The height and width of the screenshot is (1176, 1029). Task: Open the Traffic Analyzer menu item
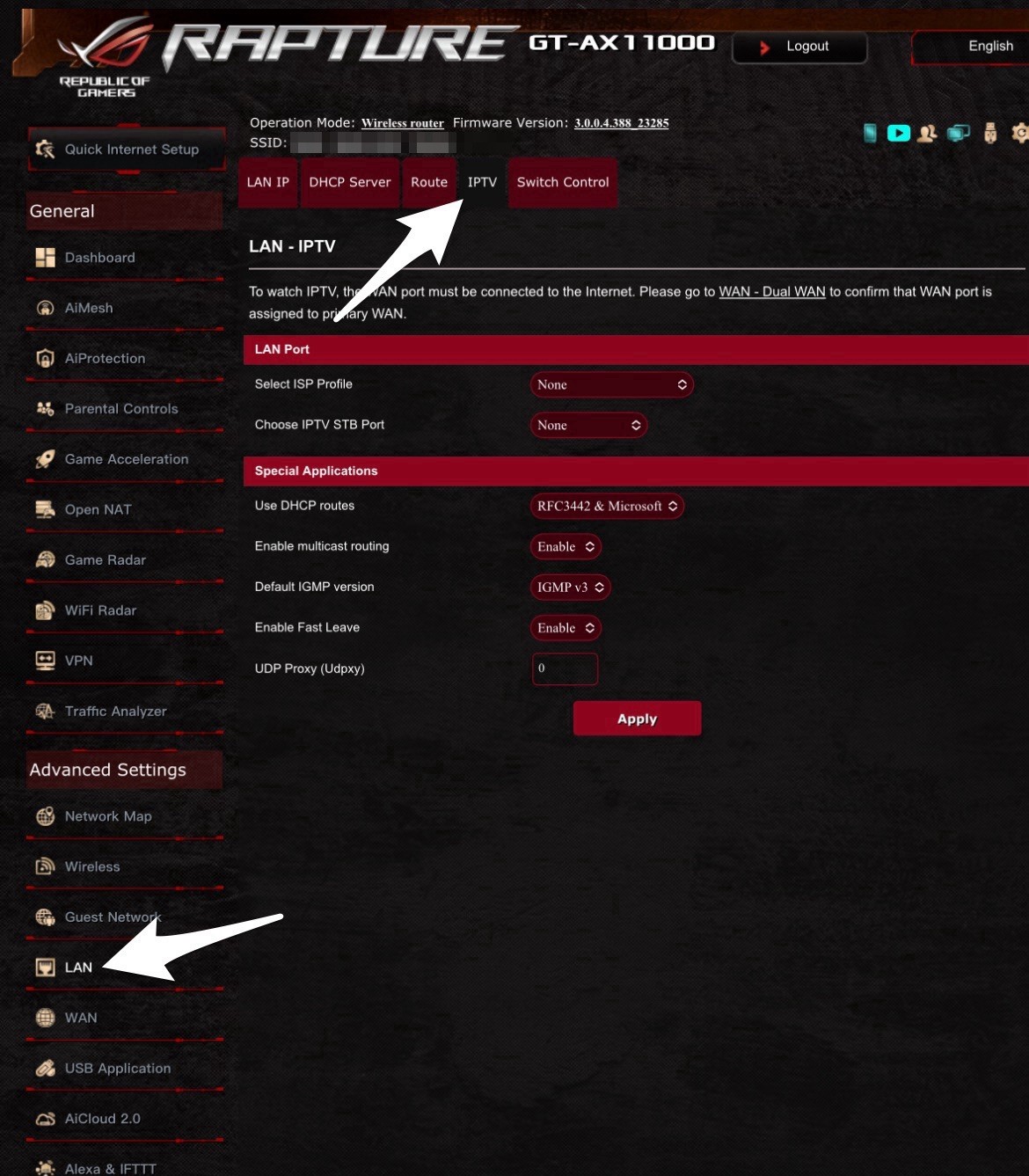125,712
